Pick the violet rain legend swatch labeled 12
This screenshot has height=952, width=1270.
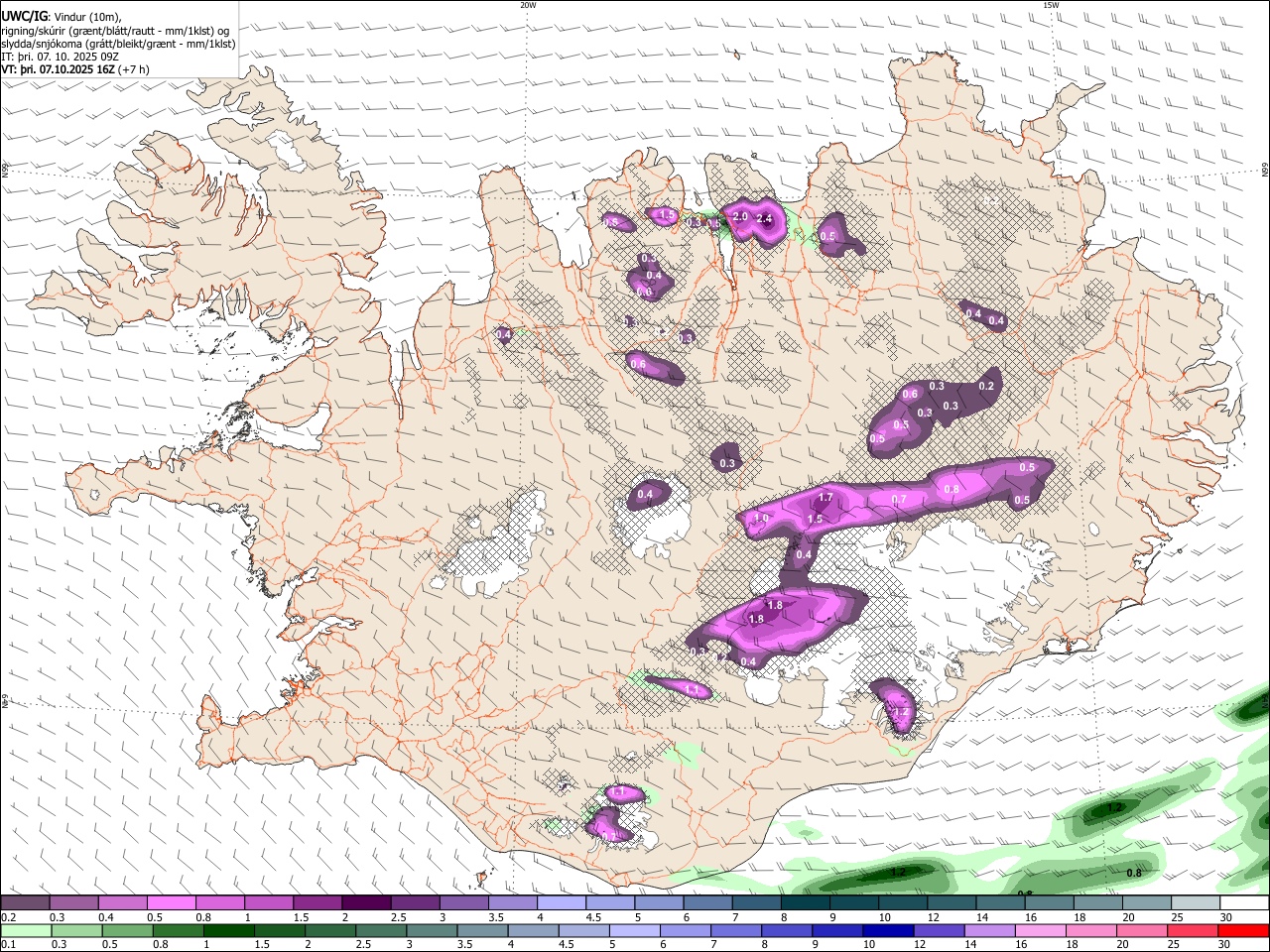pos(940,930)
